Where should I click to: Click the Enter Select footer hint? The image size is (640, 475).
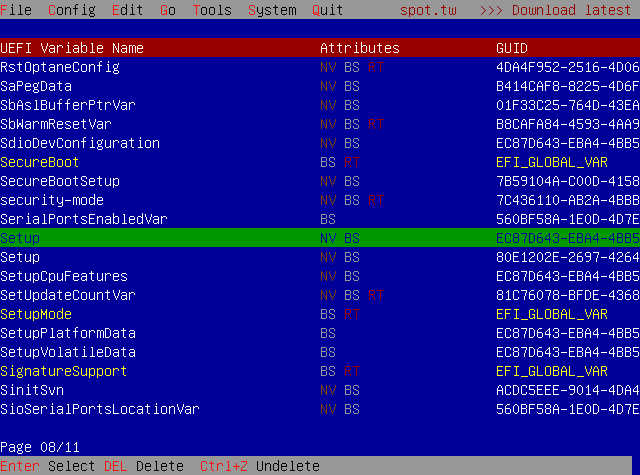[x=48, y=466]
